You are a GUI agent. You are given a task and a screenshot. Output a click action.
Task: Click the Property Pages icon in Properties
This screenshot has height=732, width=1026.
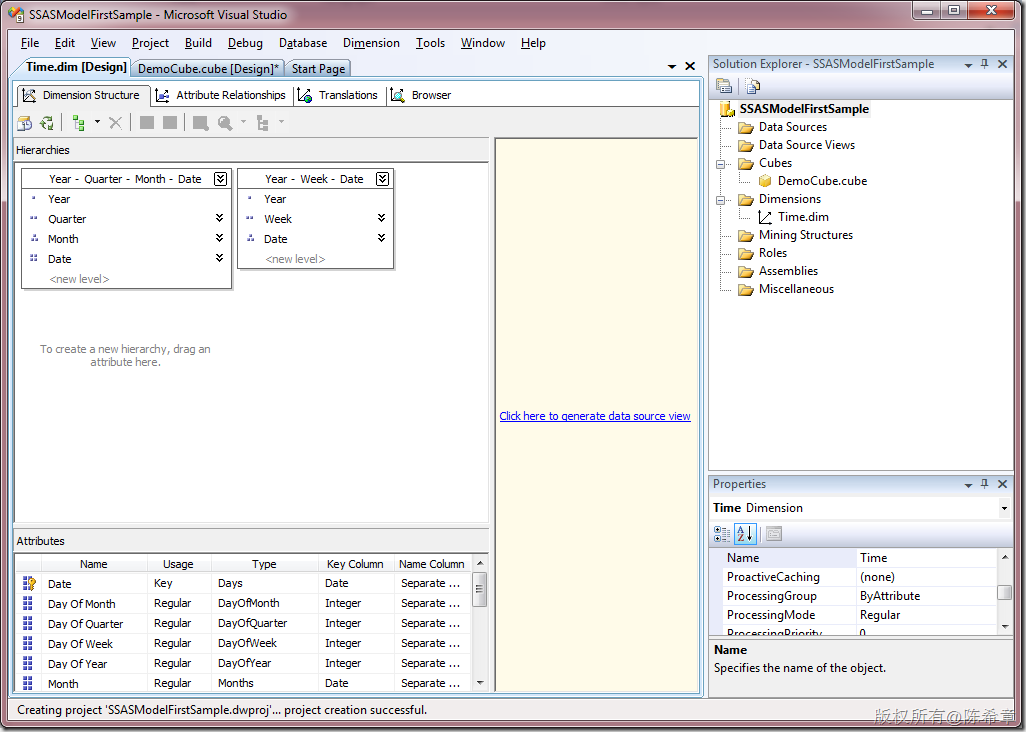coord(773,534)
